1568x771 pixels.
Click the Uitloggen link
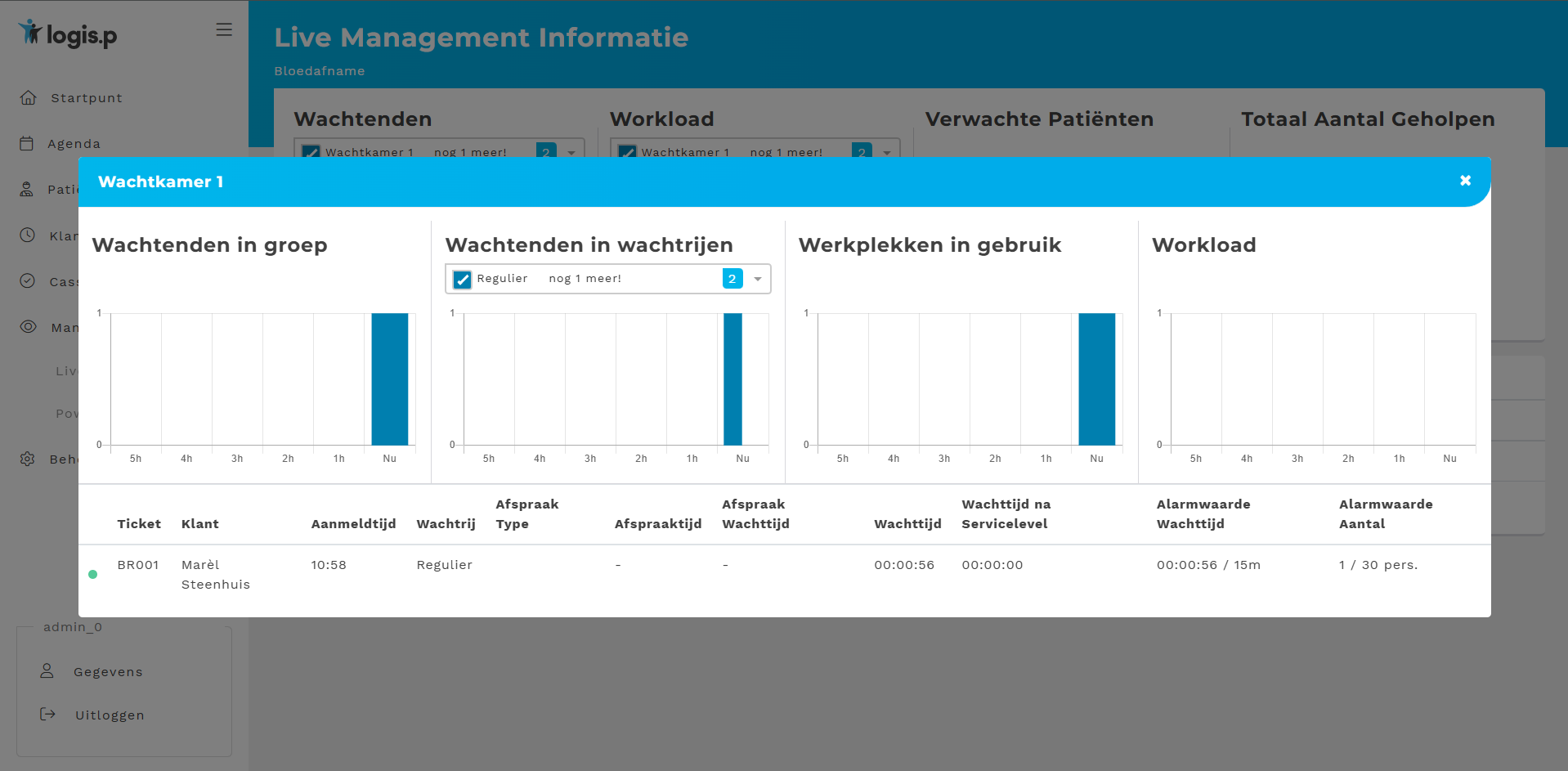tap(110, 715)
